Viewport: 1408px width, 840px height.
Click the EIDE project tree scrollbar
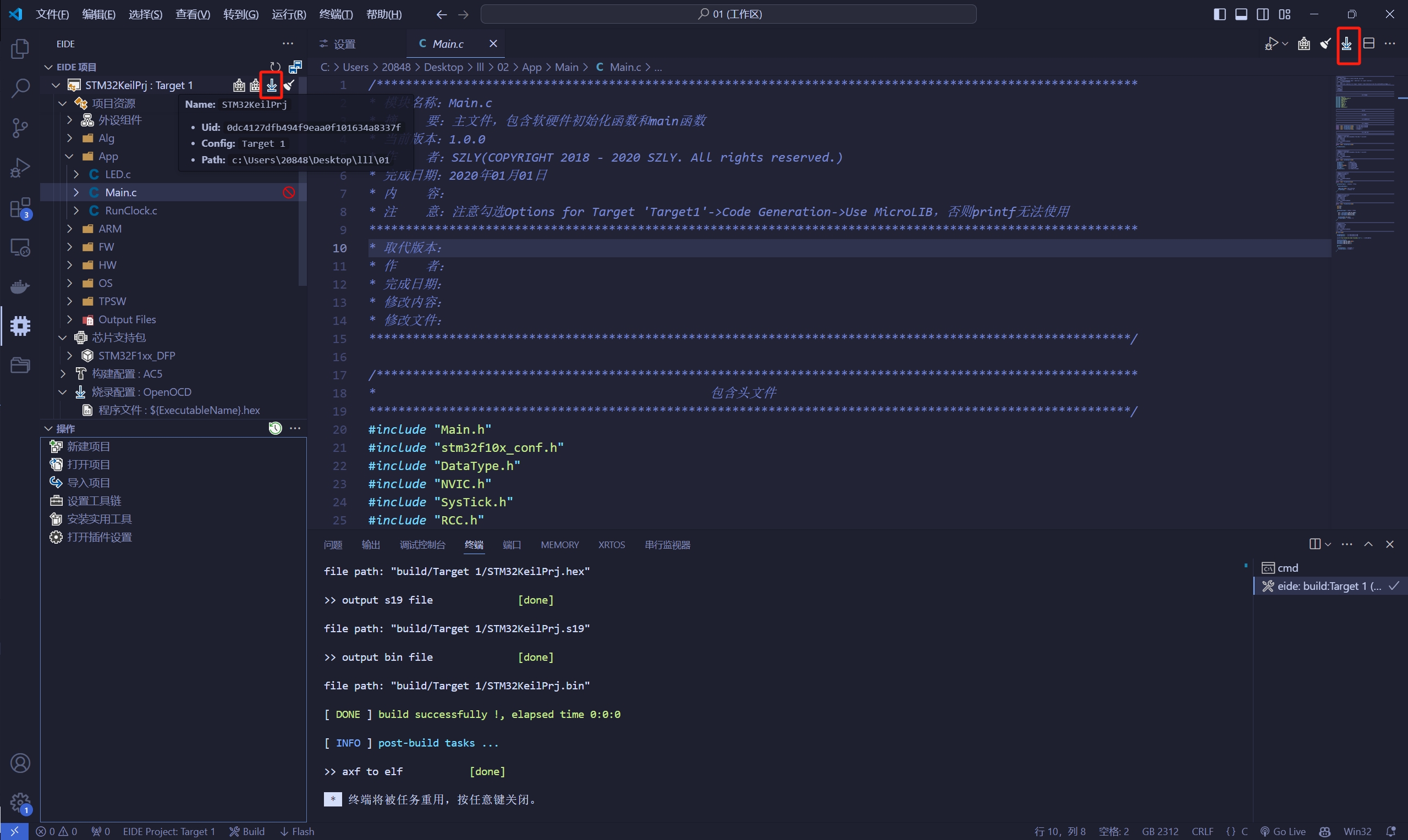(x=302, y=181)
